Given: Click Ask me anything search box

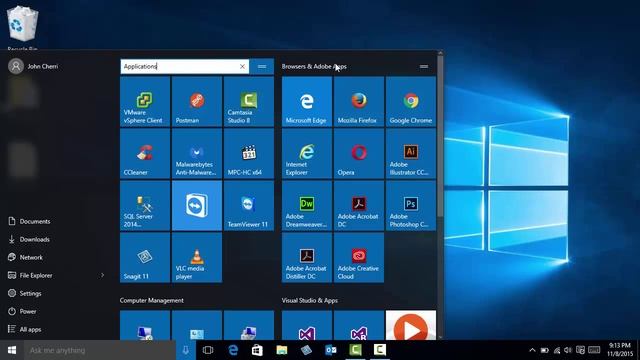Looking at the screenshot, I should [100, 350].
